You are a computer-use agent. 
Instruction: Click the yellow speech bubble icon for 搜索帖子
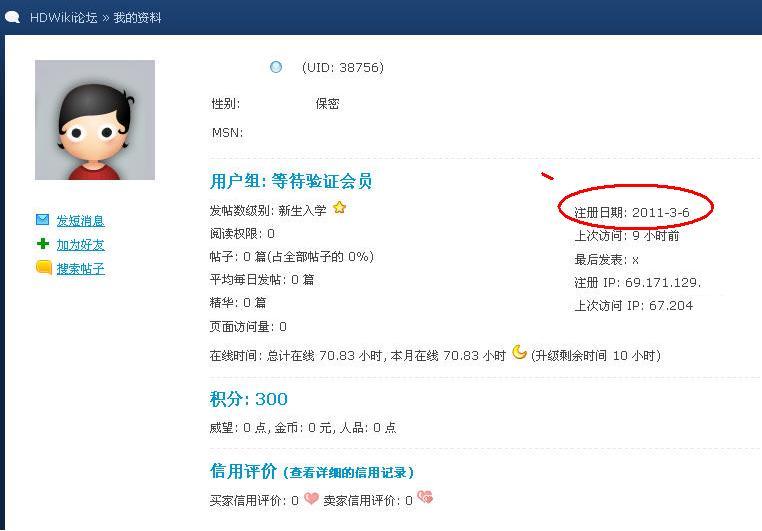[x=44, y=267]
